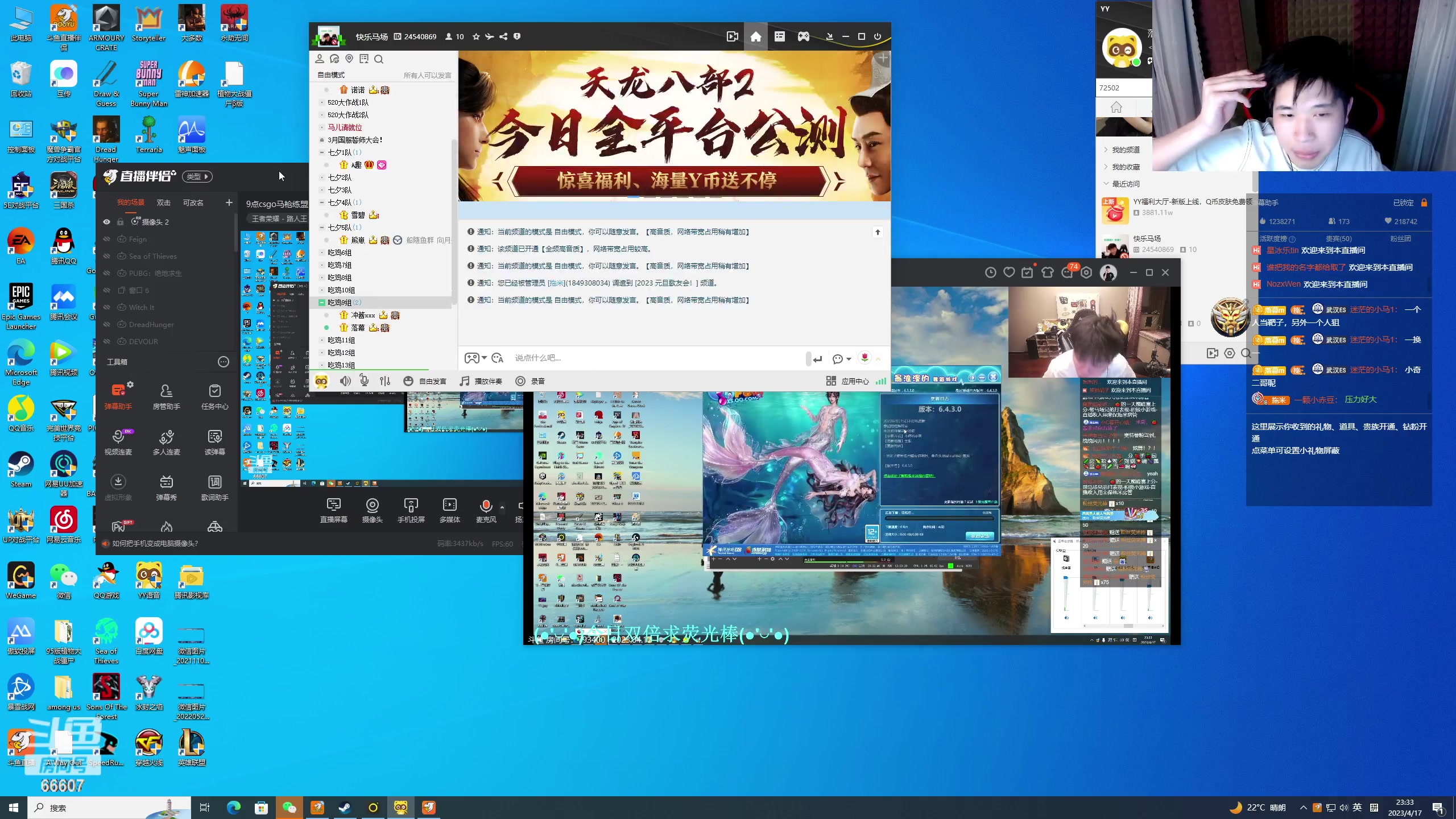The width and height of the screenshot is (1456, 819).
Task: Open microphone options arrow beside 麦克风
Action: pos(502,506)
